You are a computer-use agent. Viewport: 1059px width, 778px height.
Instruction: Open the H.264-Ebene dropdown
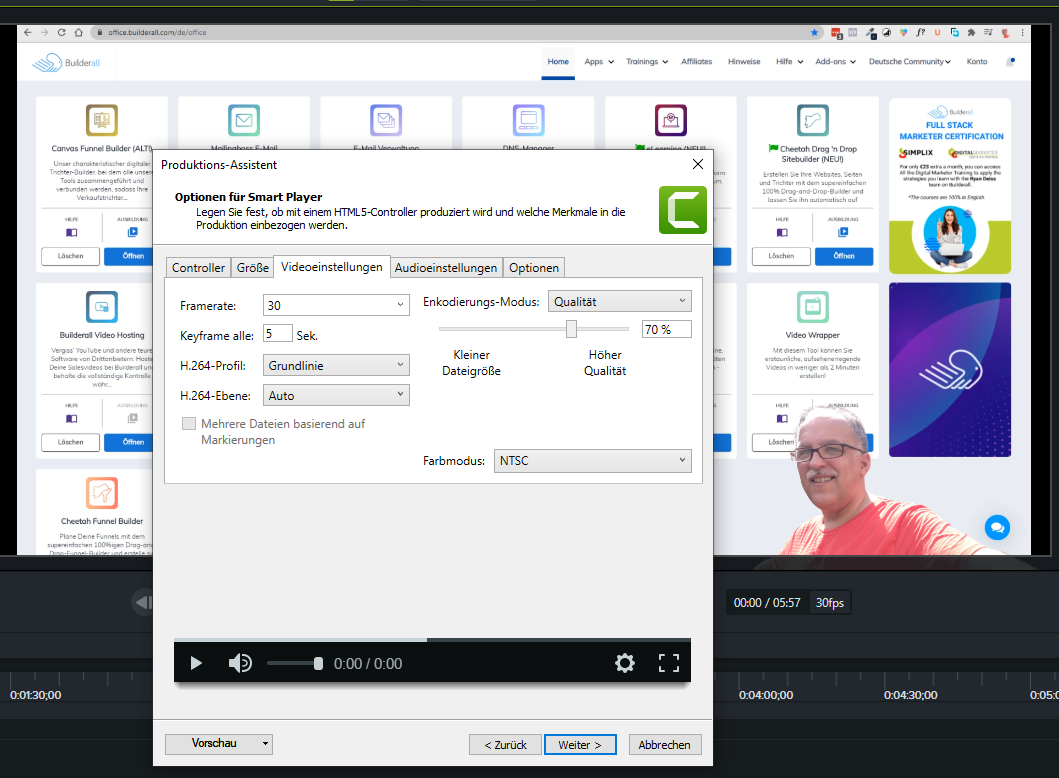(336, 395)
